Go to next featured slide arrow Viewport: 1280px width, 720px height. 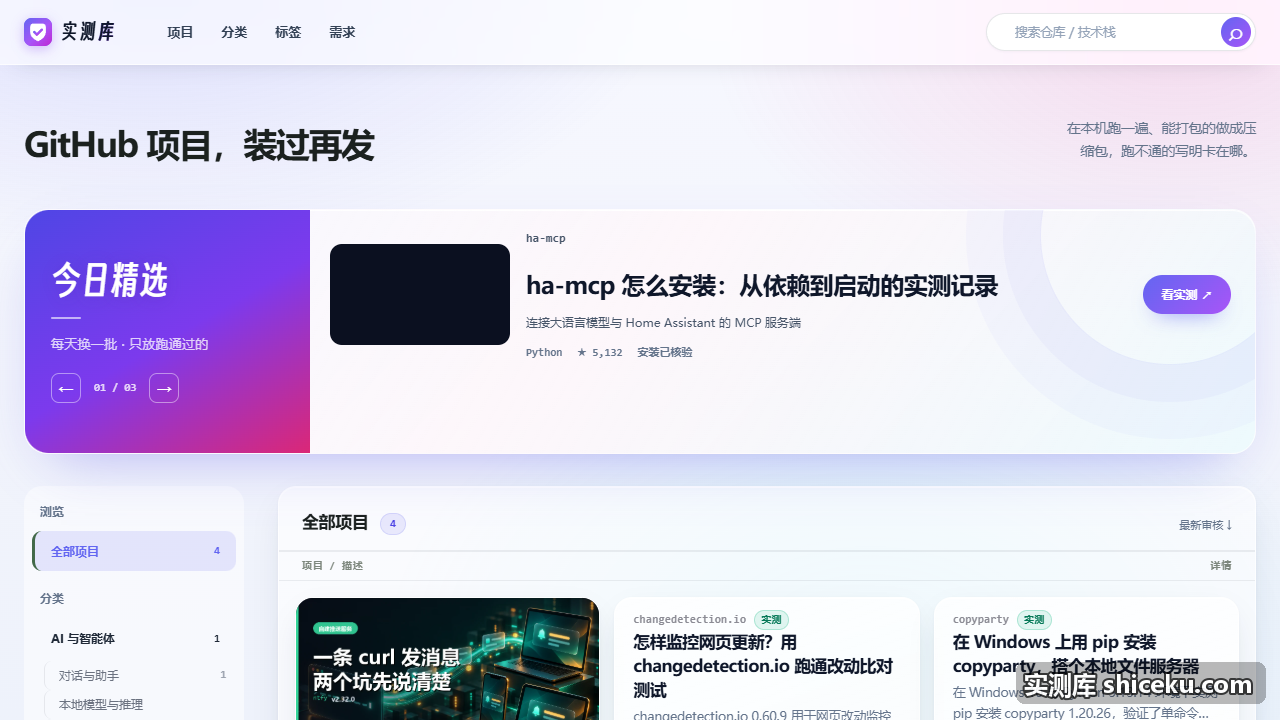pos(164,388)
